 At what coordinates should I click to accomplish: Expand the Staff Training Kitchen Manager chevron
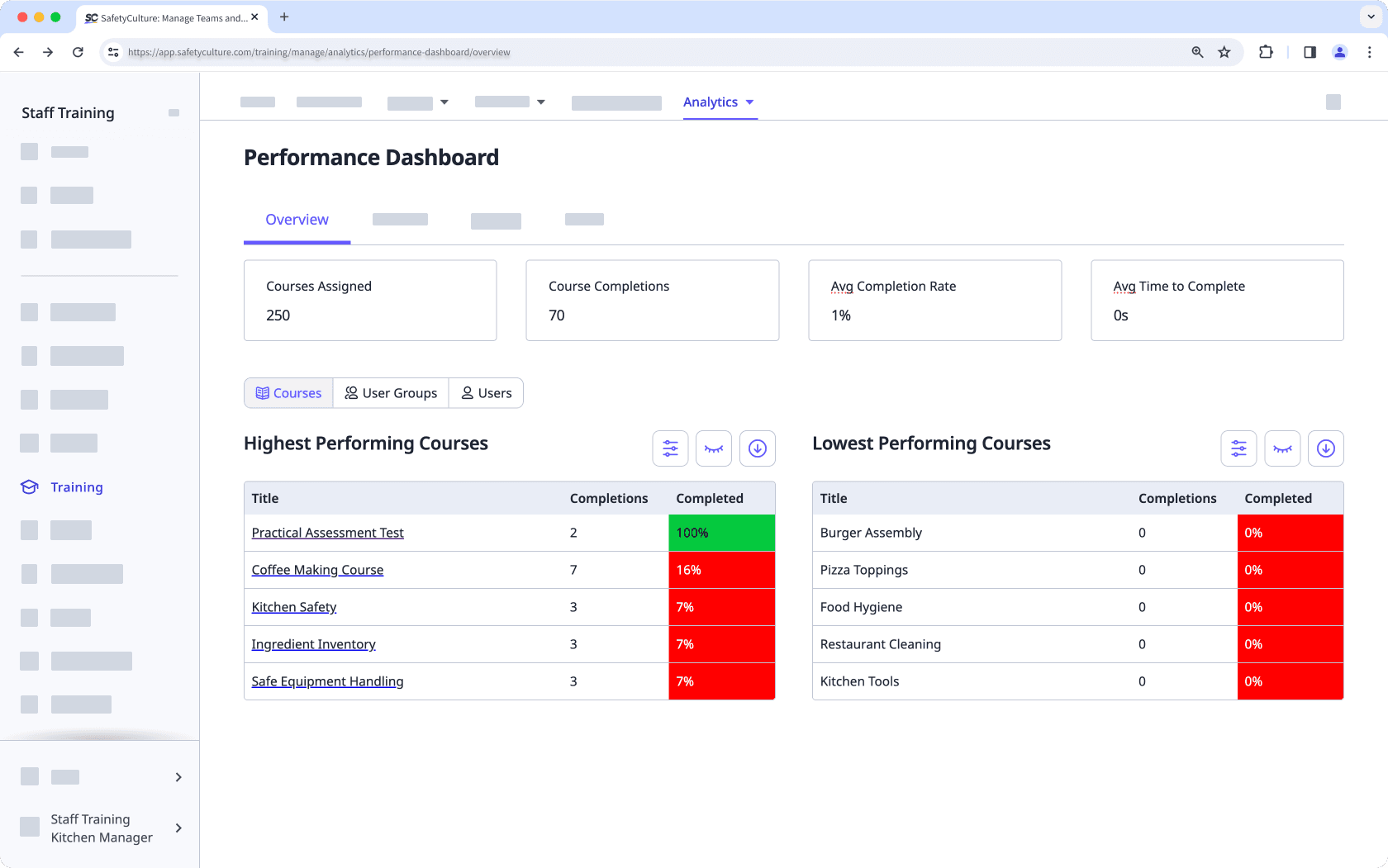(x=178, y=828)
